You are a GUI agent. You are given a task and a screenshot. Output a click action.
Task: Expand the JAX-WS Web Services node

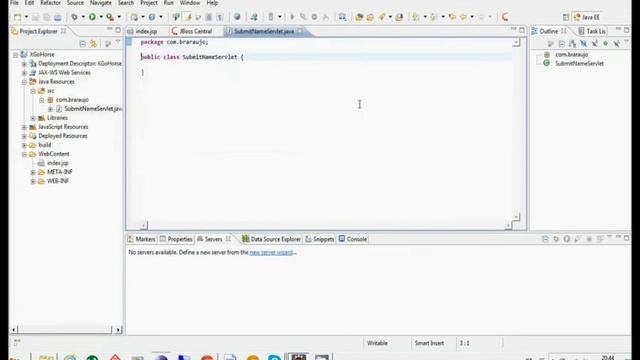[24, 73]
